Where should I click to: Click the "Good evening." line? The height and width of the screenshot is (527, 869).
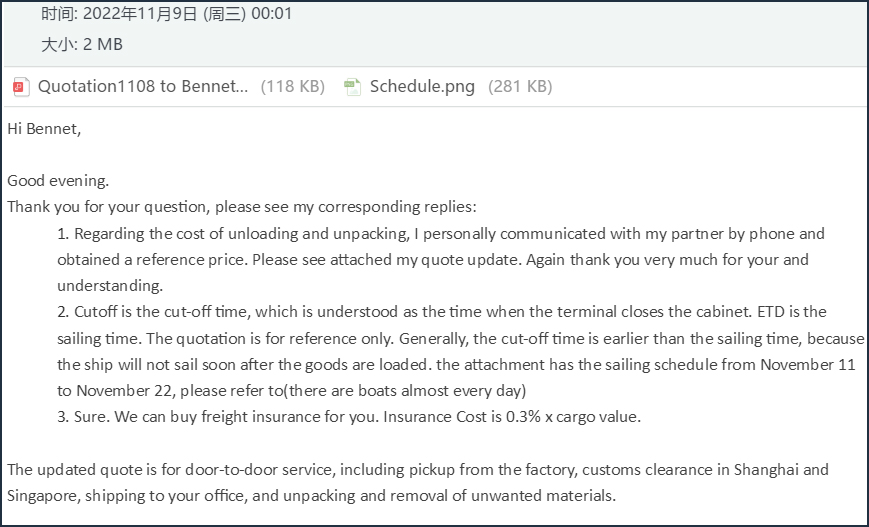[58, 181]
